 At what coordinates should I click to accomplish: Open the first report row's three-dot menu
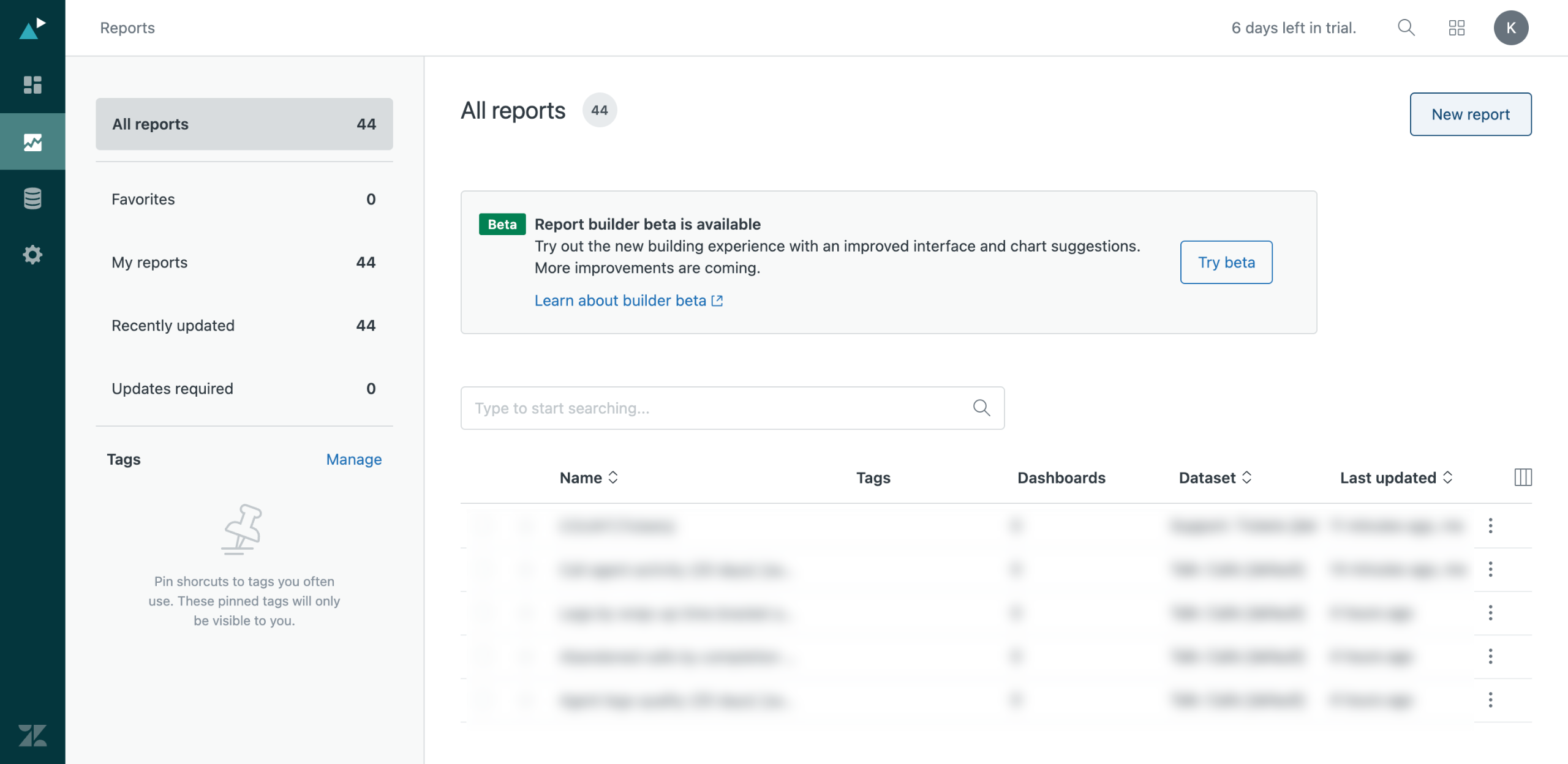pyautogui.click(x=1490, y=525)
